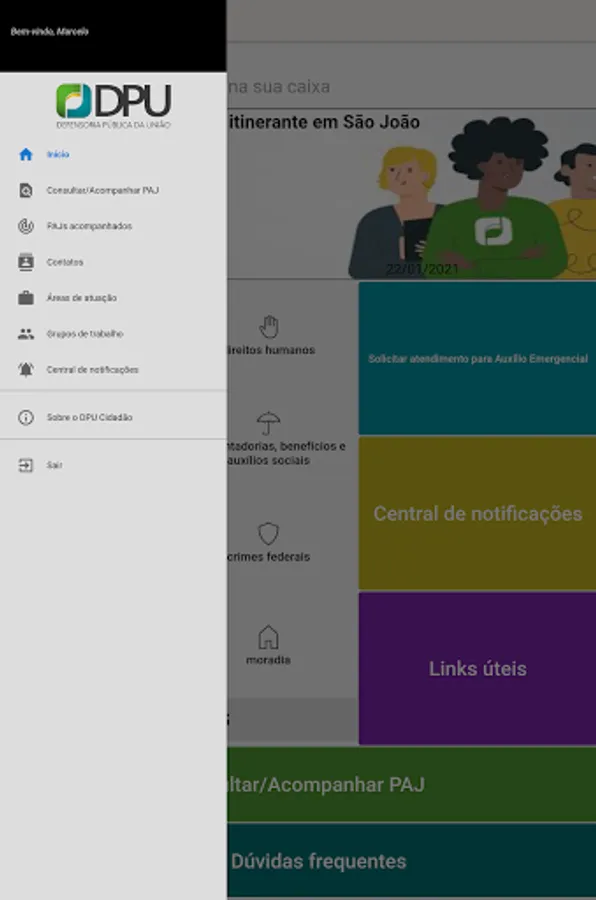Click the Bem-vindo, Marcelo greeting
596x900 pixels.
(49, 32)
